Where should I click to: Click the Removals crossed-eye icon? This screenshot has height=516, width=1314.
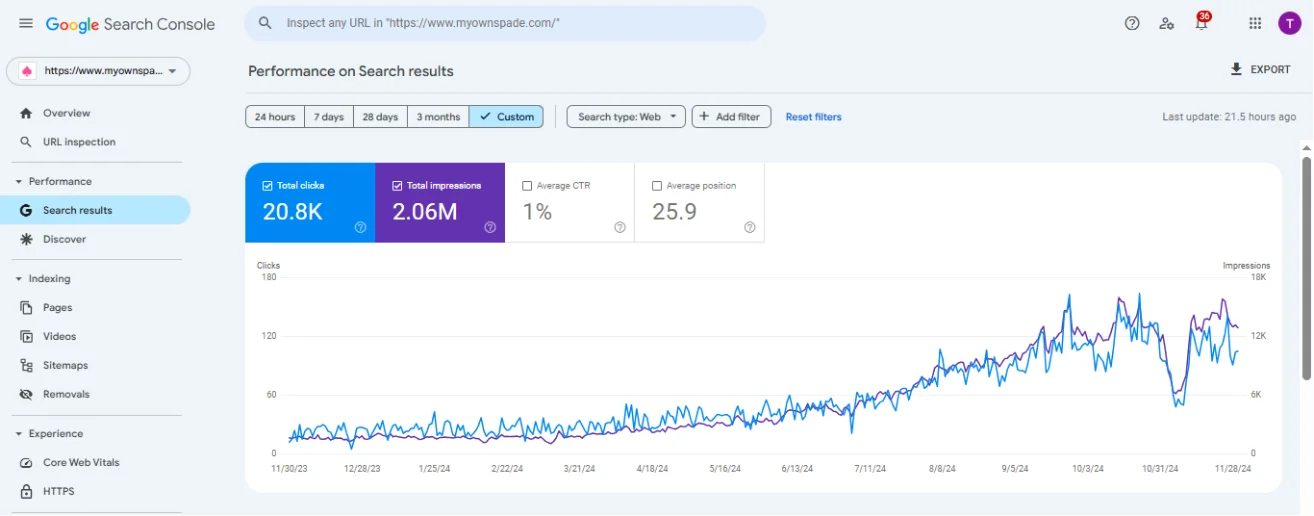[x=26, y=394]
